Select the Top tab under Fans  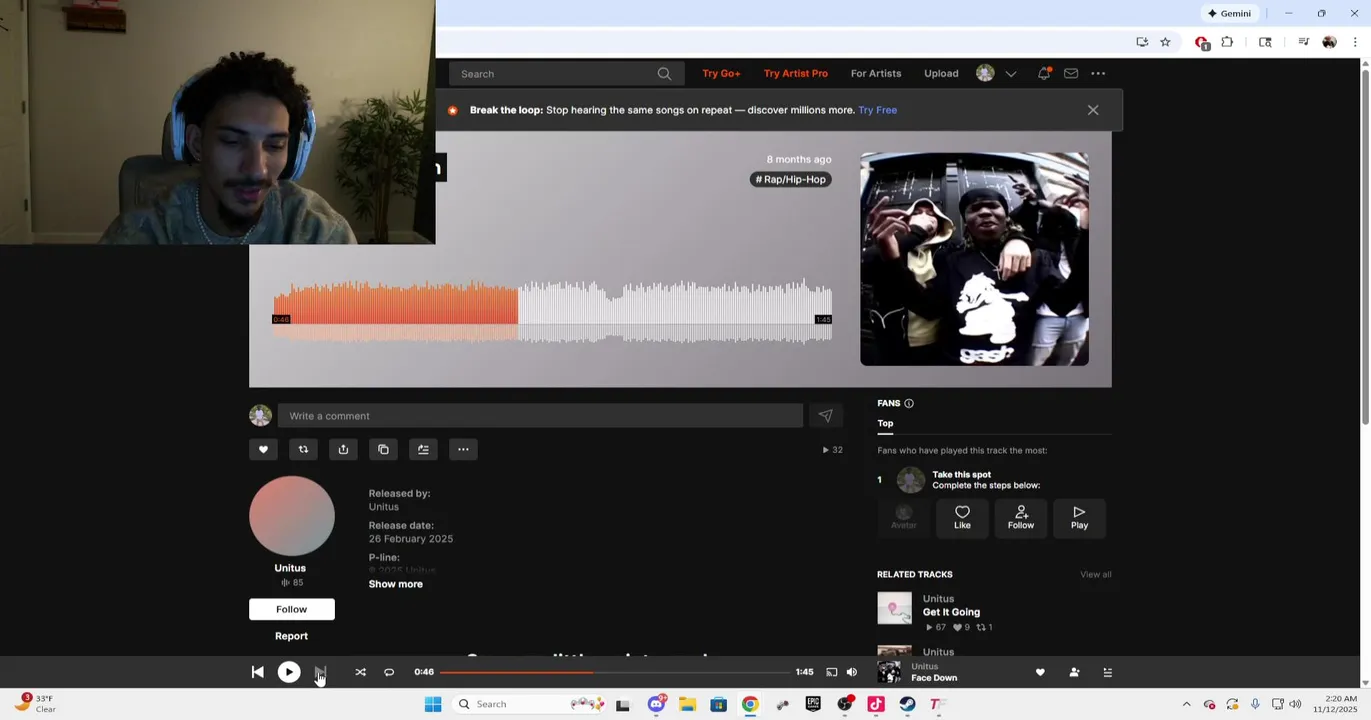pyautogui.click(x=885, y=423)
